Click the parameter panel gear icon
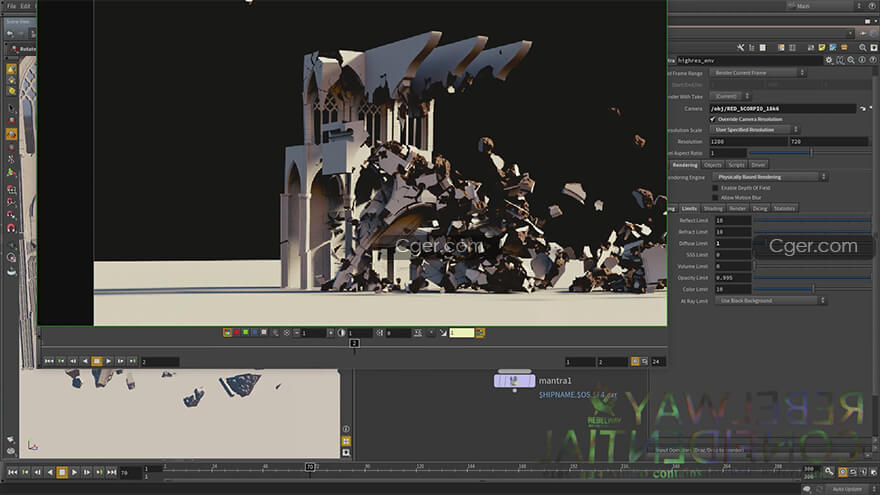Screen dimensions: 880x495 (x=828, y=60)
